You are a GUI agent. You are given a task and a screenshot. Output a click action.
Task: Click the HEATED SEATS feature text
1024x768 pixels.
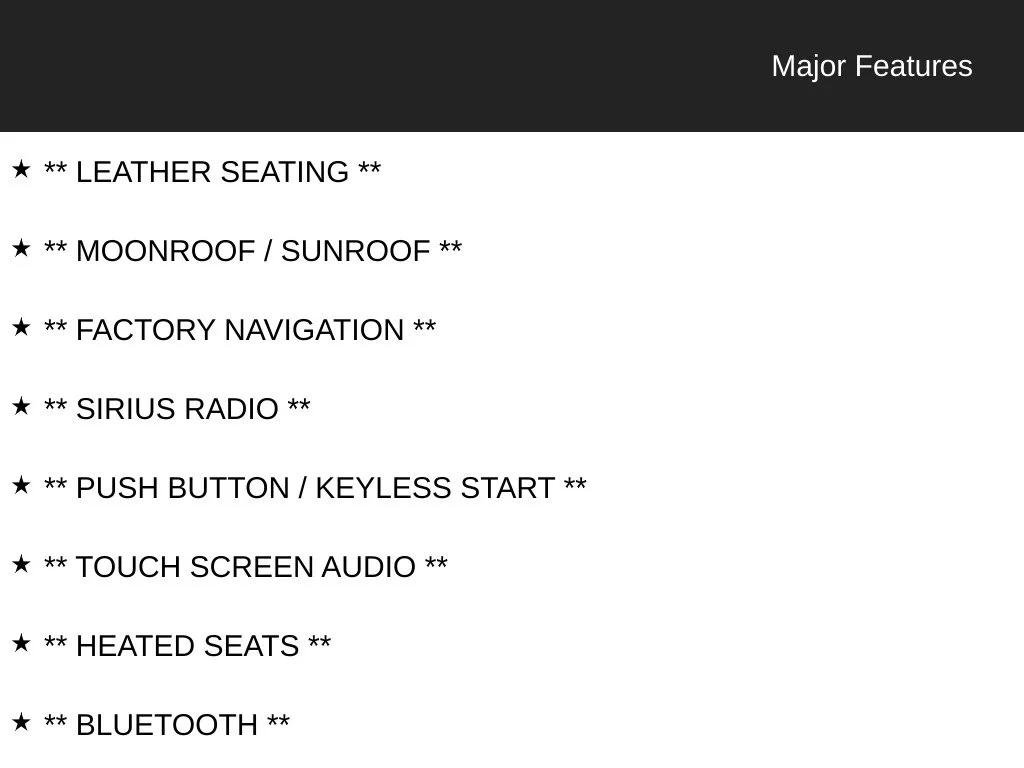pyautogui.click(x=187, y=647)
